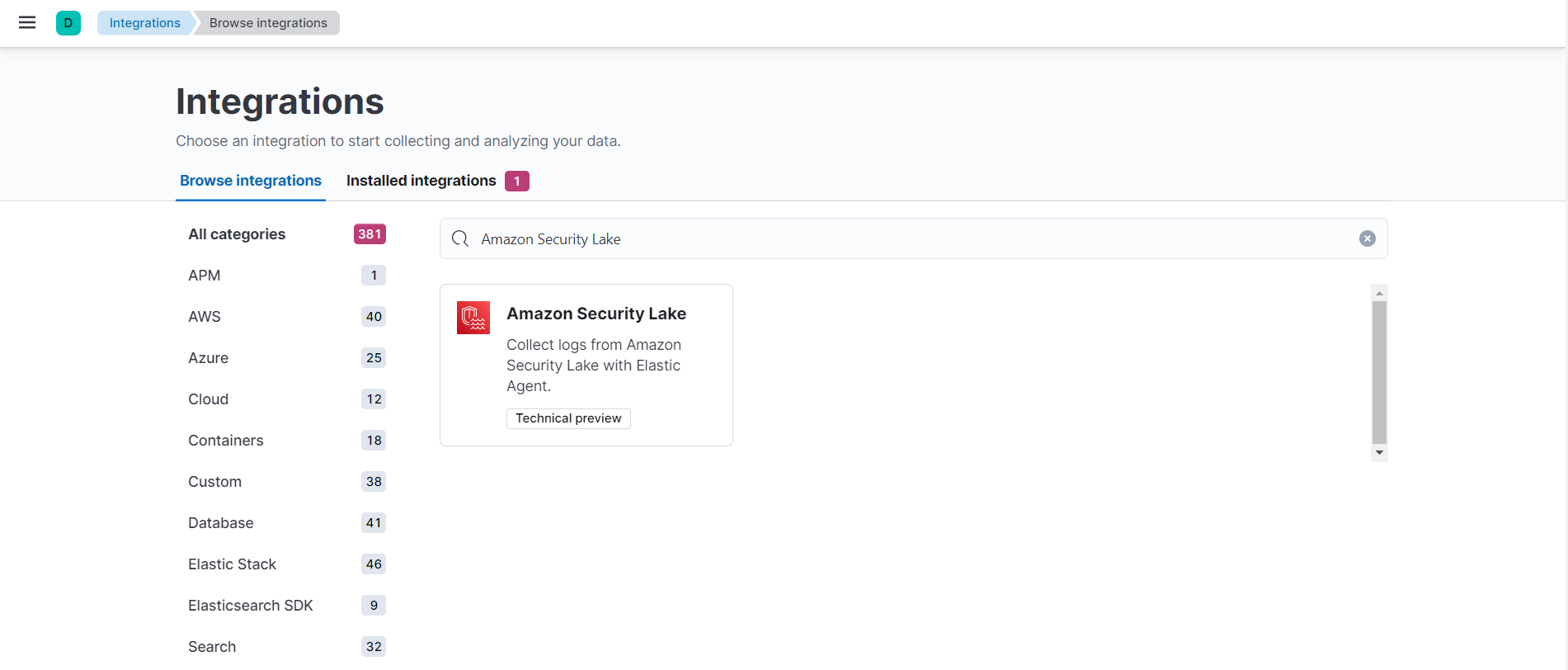Clear the search field with X icon
Screen dimensions: 1568x670
[1367, 238]
